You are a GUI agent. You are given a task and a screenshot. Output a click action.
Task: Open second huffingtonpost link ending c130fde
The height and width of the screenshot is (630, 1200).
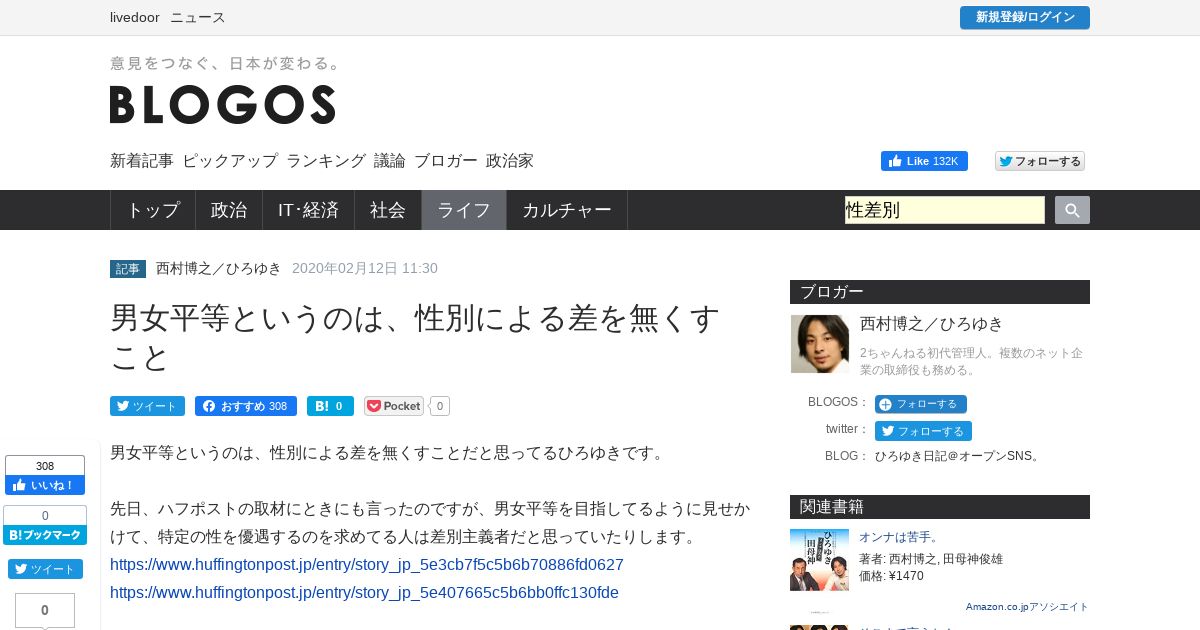click(x=364, y=592)
